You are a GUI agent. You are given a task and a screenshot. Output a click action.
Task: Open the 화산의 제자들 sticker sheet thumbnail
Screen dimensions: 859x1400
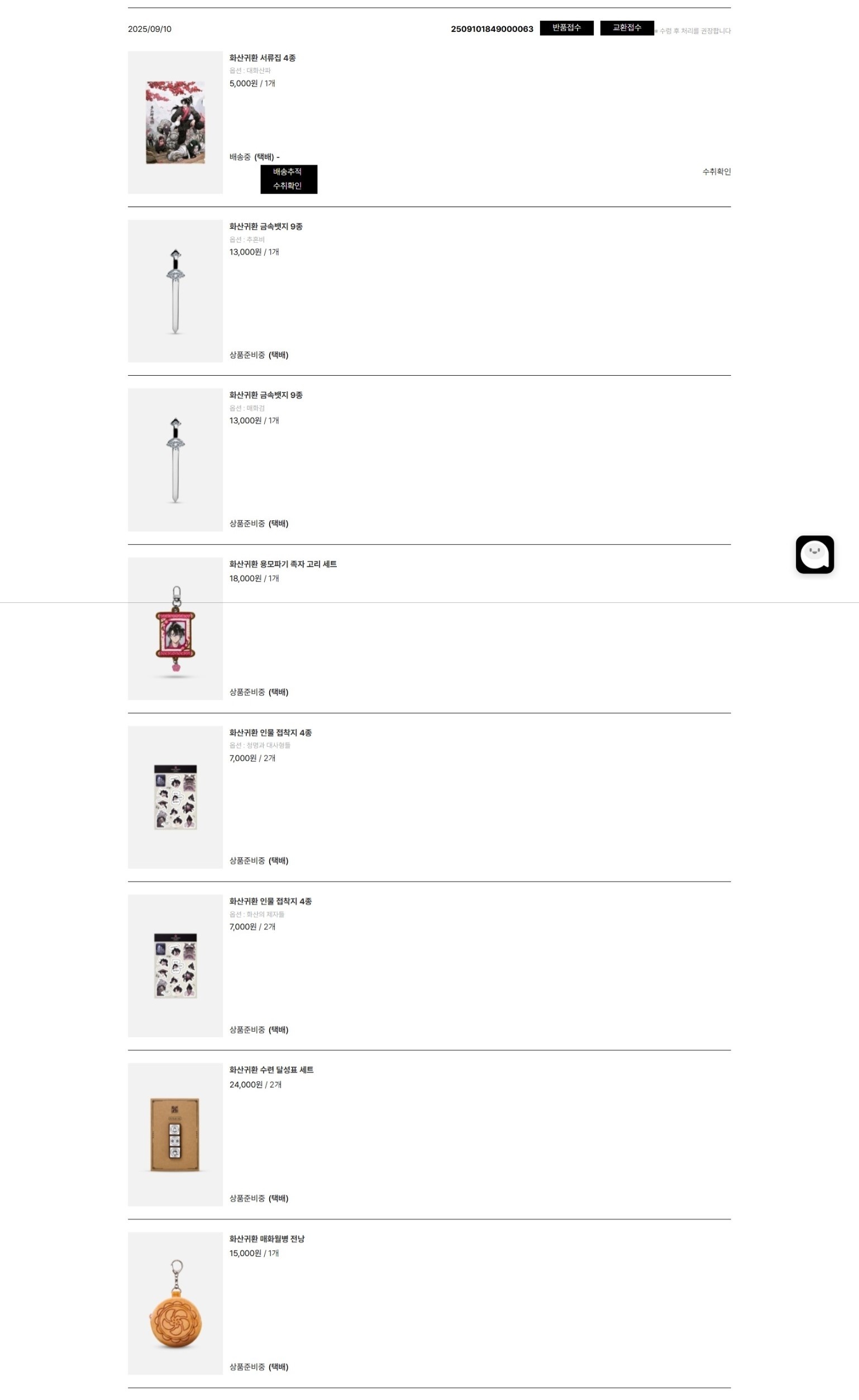(x=175, y=965)
